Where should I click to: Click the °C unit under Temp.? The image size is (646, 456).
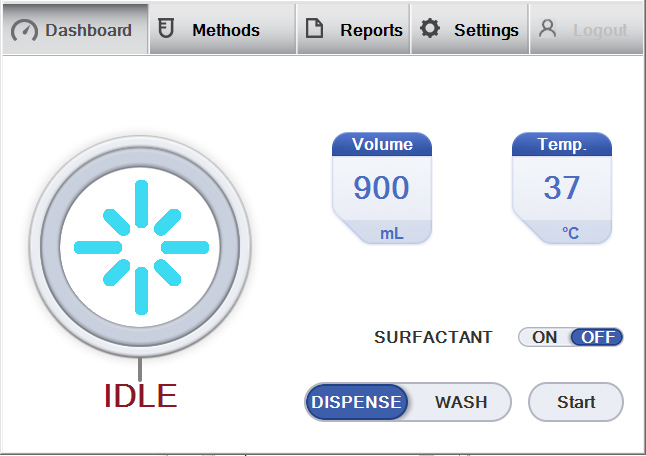coord(570,233)
